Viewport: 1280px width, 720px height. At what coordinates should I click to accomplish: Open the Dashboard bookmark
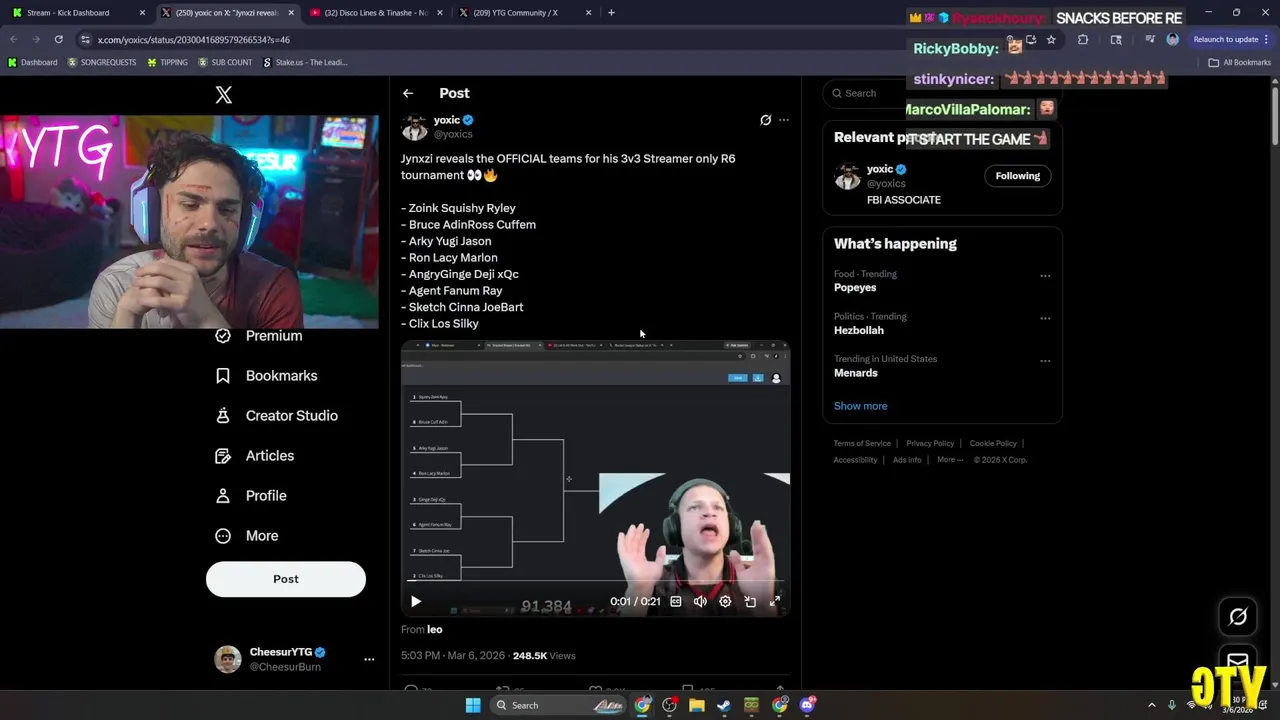[32, 62]
